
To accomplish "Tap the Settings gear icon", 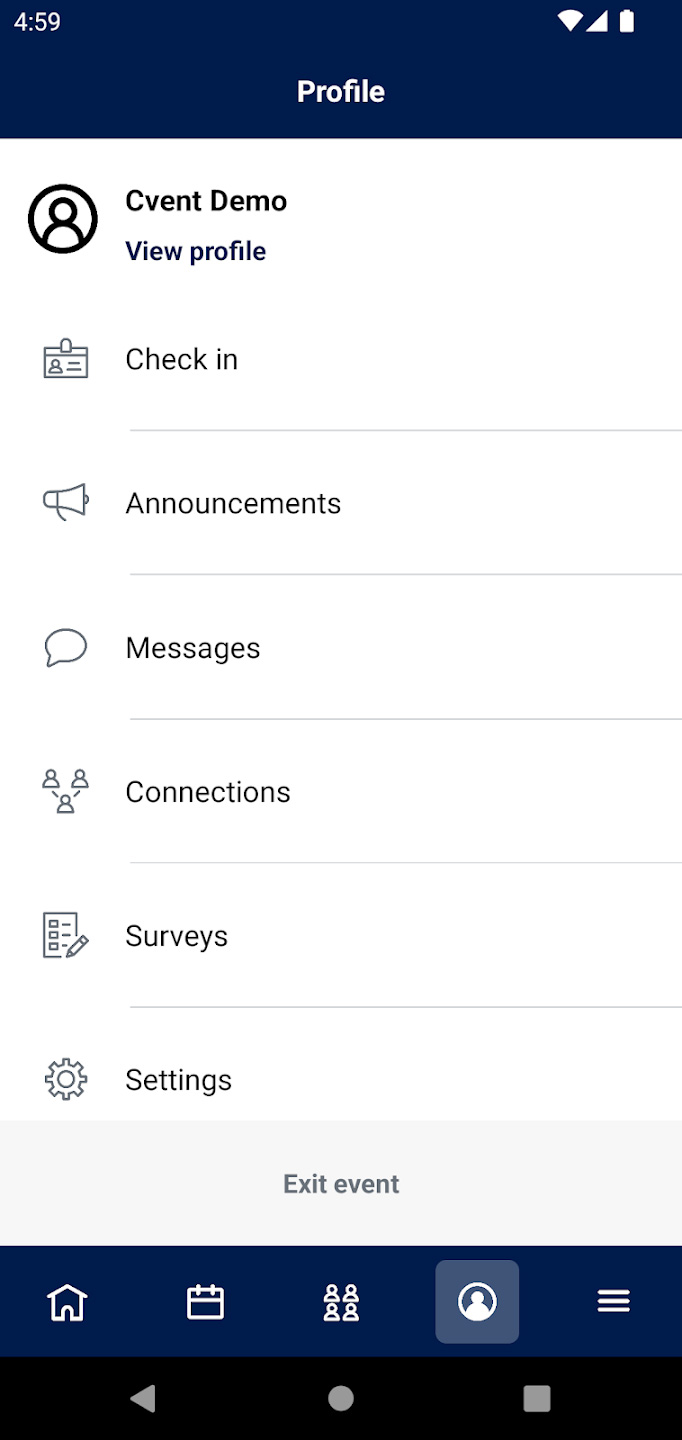I will (x=66, y=1080).
